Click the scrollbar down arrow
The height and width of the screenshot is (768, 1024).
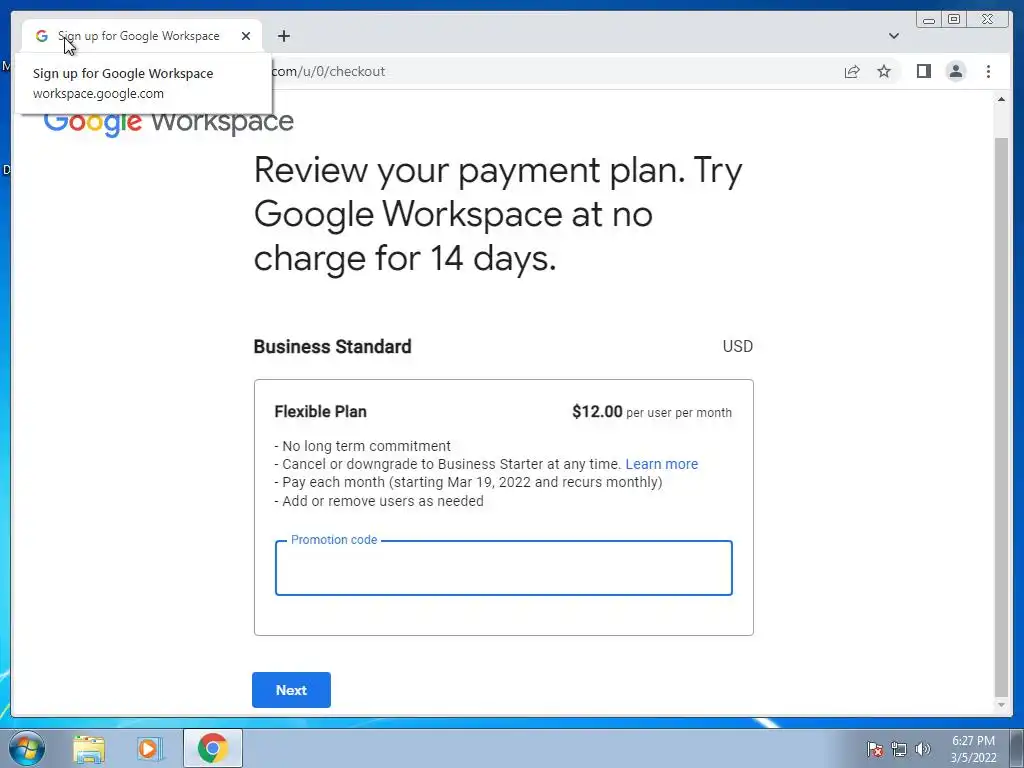point(1001,705)
